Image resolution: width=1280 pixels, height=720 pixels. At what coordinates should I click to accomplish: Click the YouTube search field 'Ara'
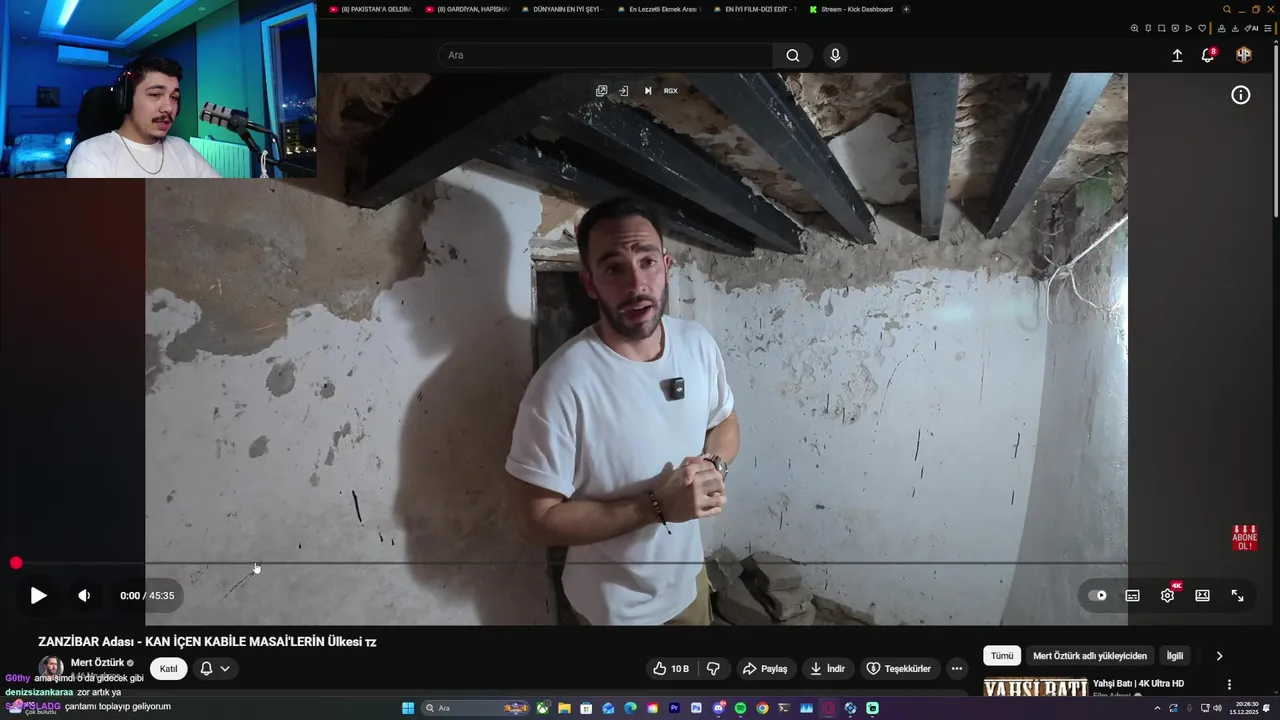(605, 55)
